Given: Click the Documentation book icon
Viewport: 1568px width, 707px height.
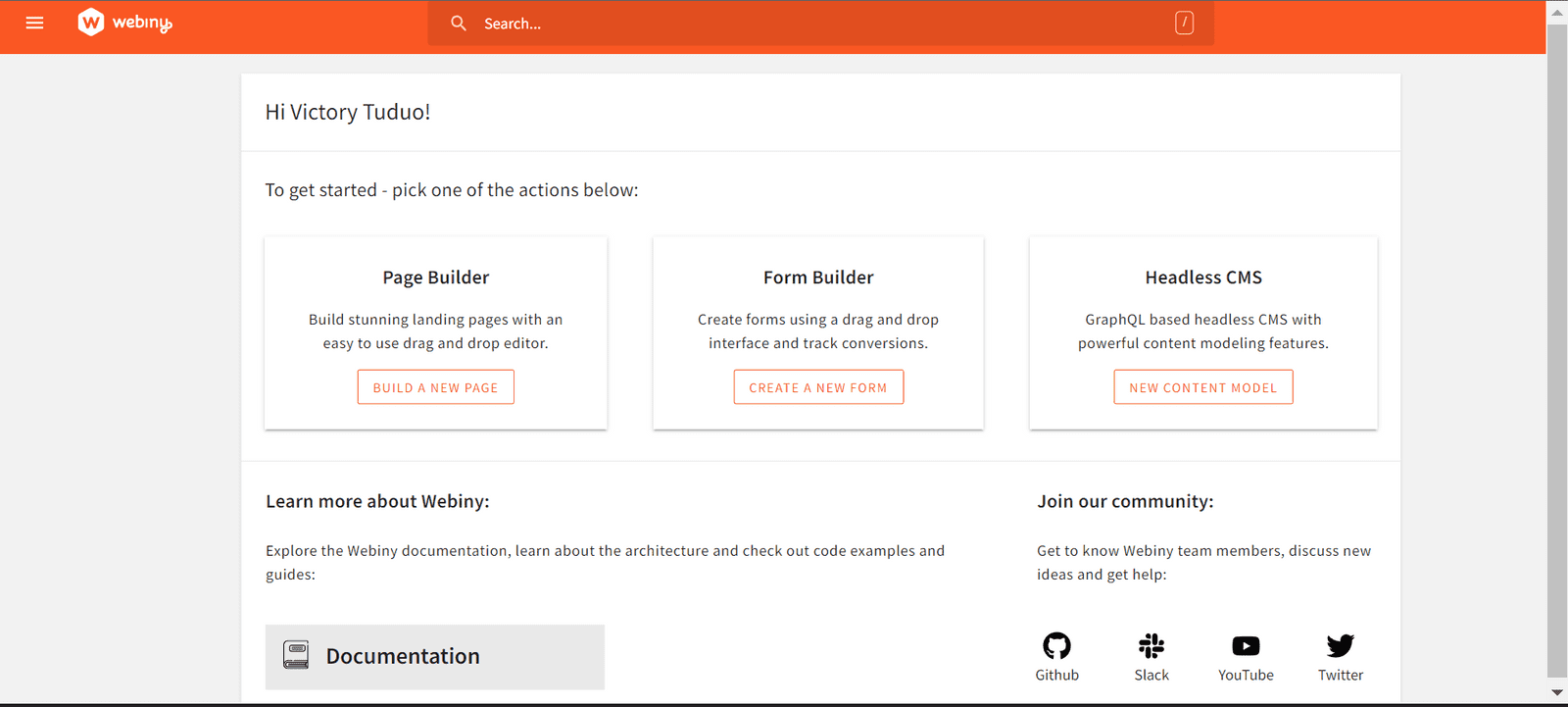Looking at the screenshot, I should pyautogui.click(x=296, y=655).
